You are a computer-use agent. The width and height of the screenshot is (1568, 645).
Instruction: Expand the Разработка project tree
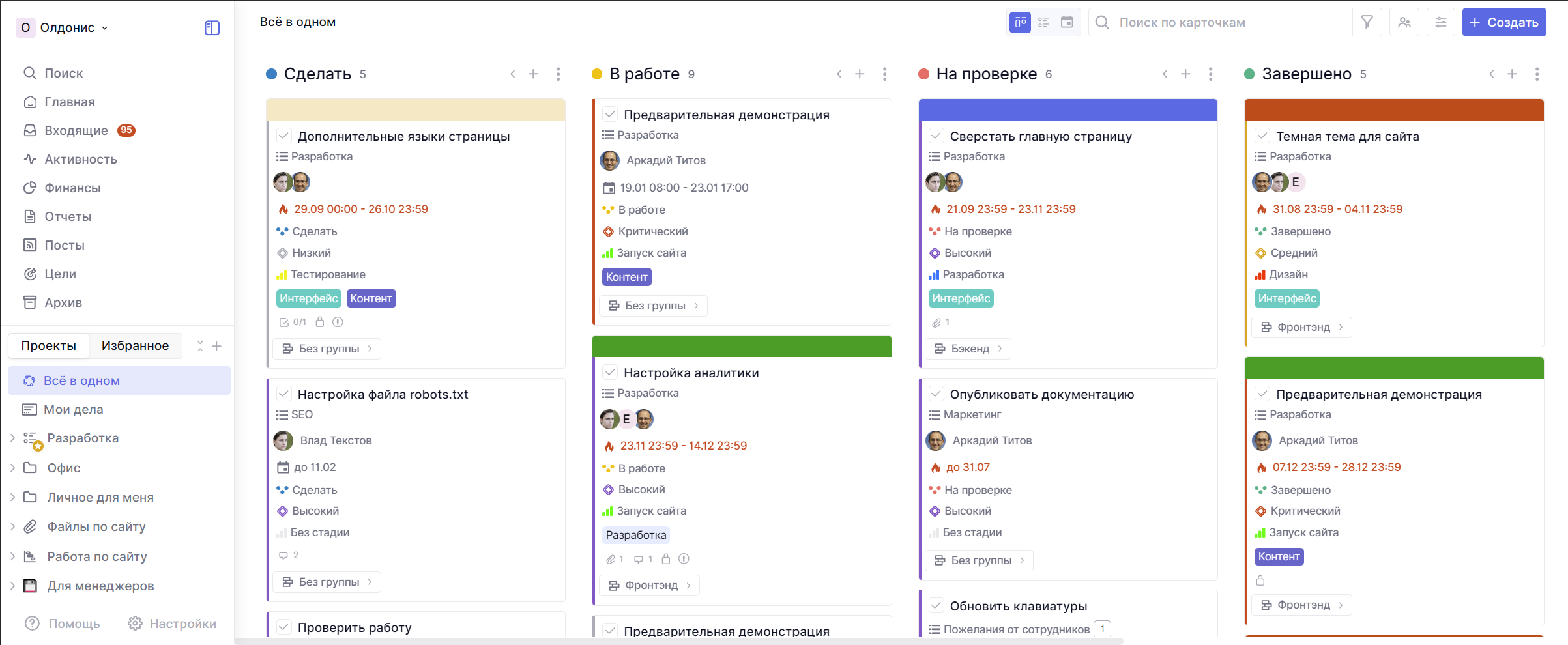pyautogui.click(x=12, y=438)
